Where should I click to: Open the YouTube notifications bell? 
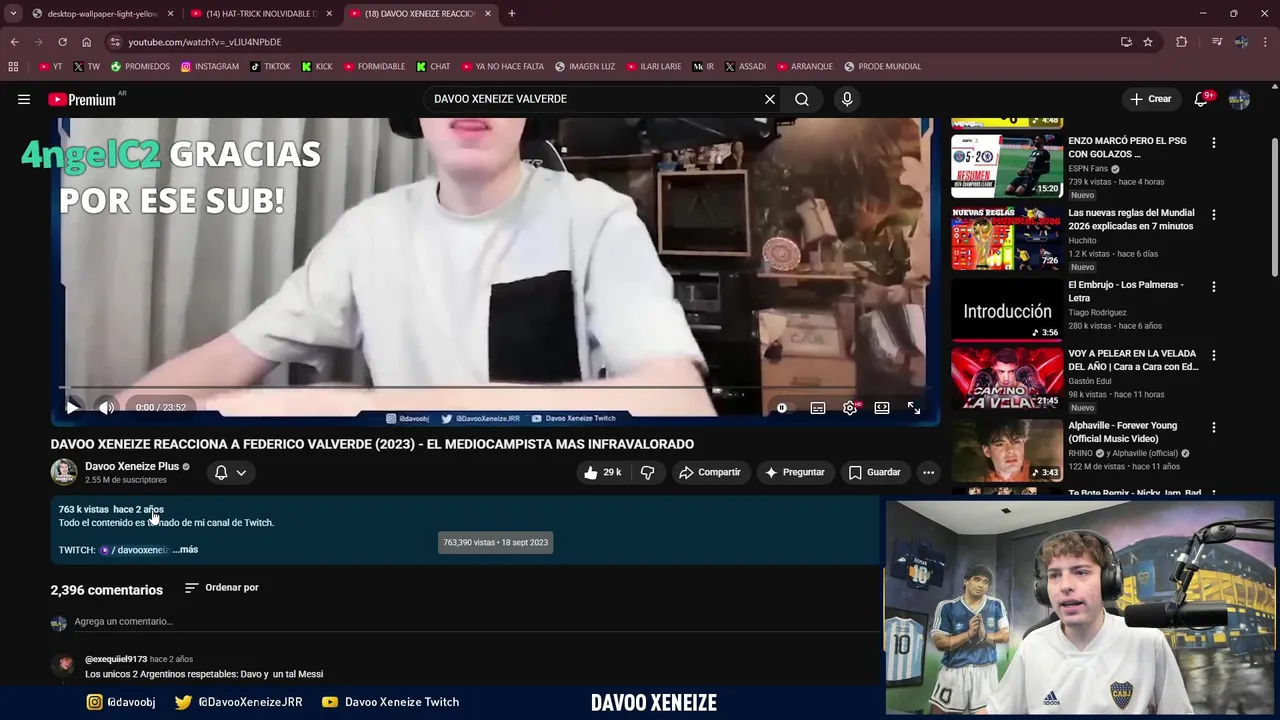[1201, 99]
